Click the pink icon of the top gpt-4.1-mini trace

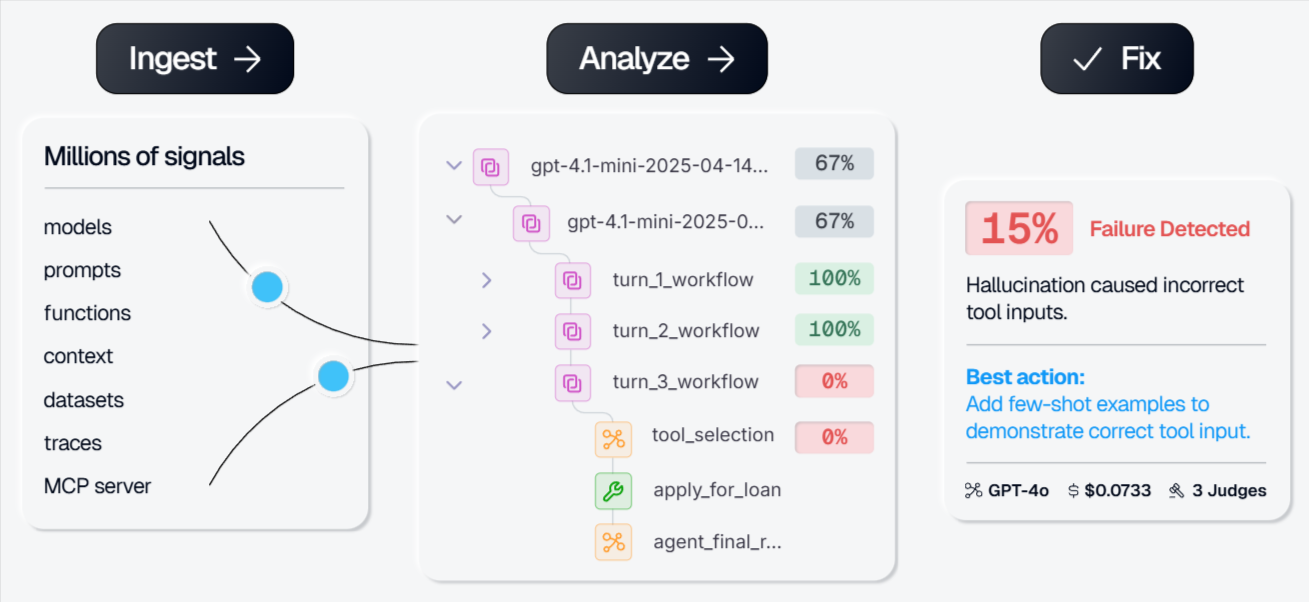491,166
